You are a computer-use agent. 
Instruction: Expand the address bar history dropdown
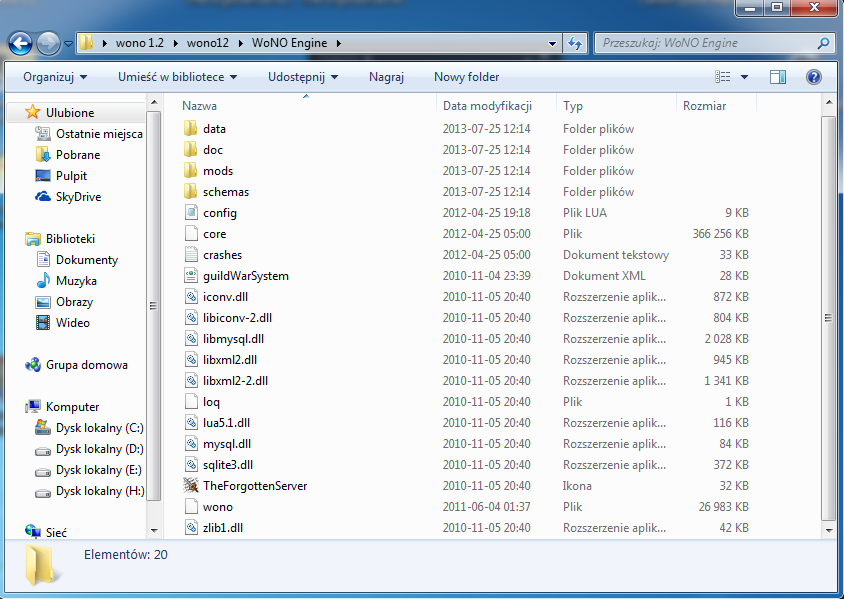click(552, 44)
